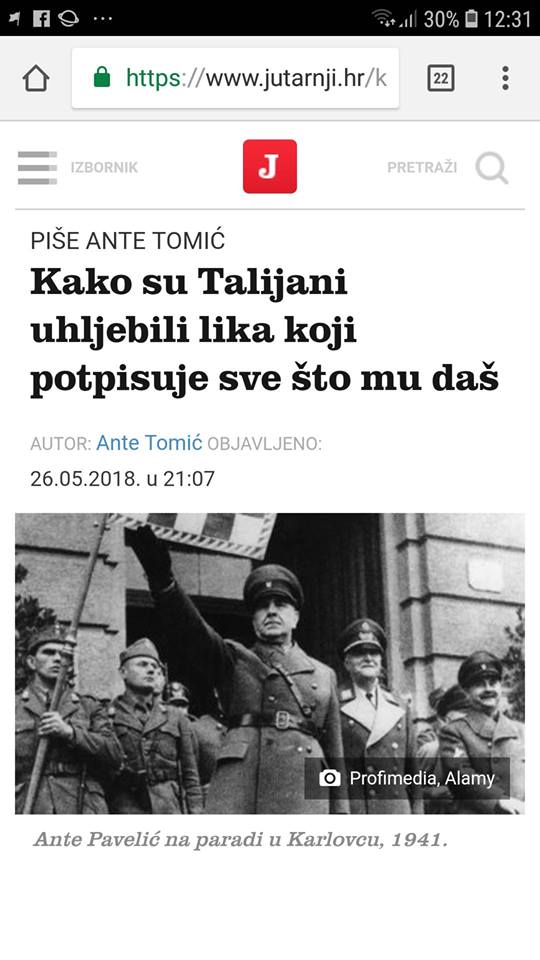Open Ante Tomić author link
This screenshot has width=540, height=960.
pyautogui.click(x=149, y=443)
